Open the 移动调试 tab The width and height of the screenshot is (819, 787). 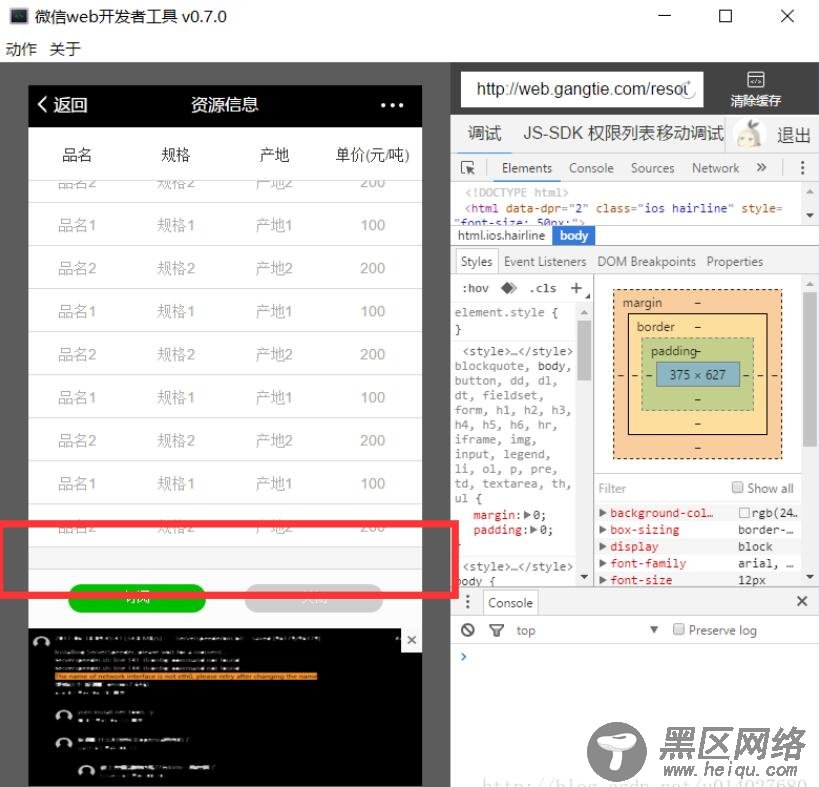coord(690,133)
